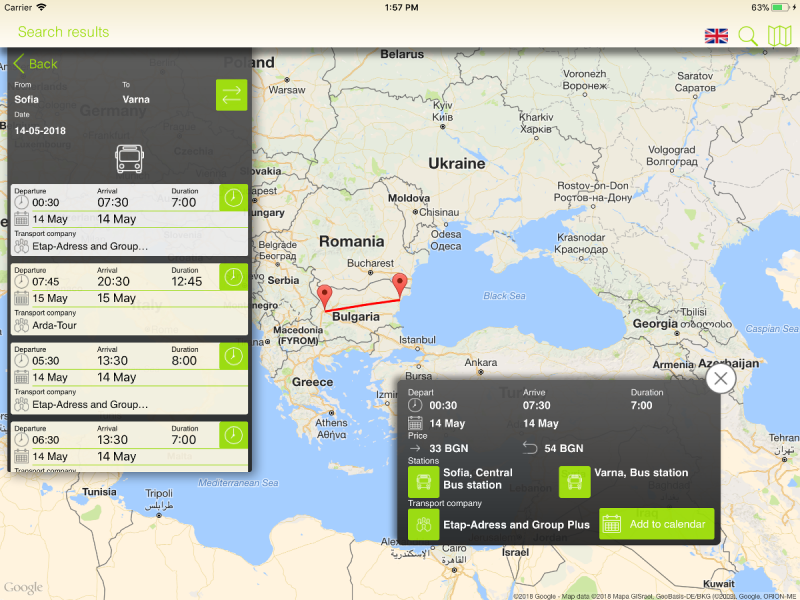
Task: Select the bus transport type icon
Action: pyautogui.click(x=129, y=159)
